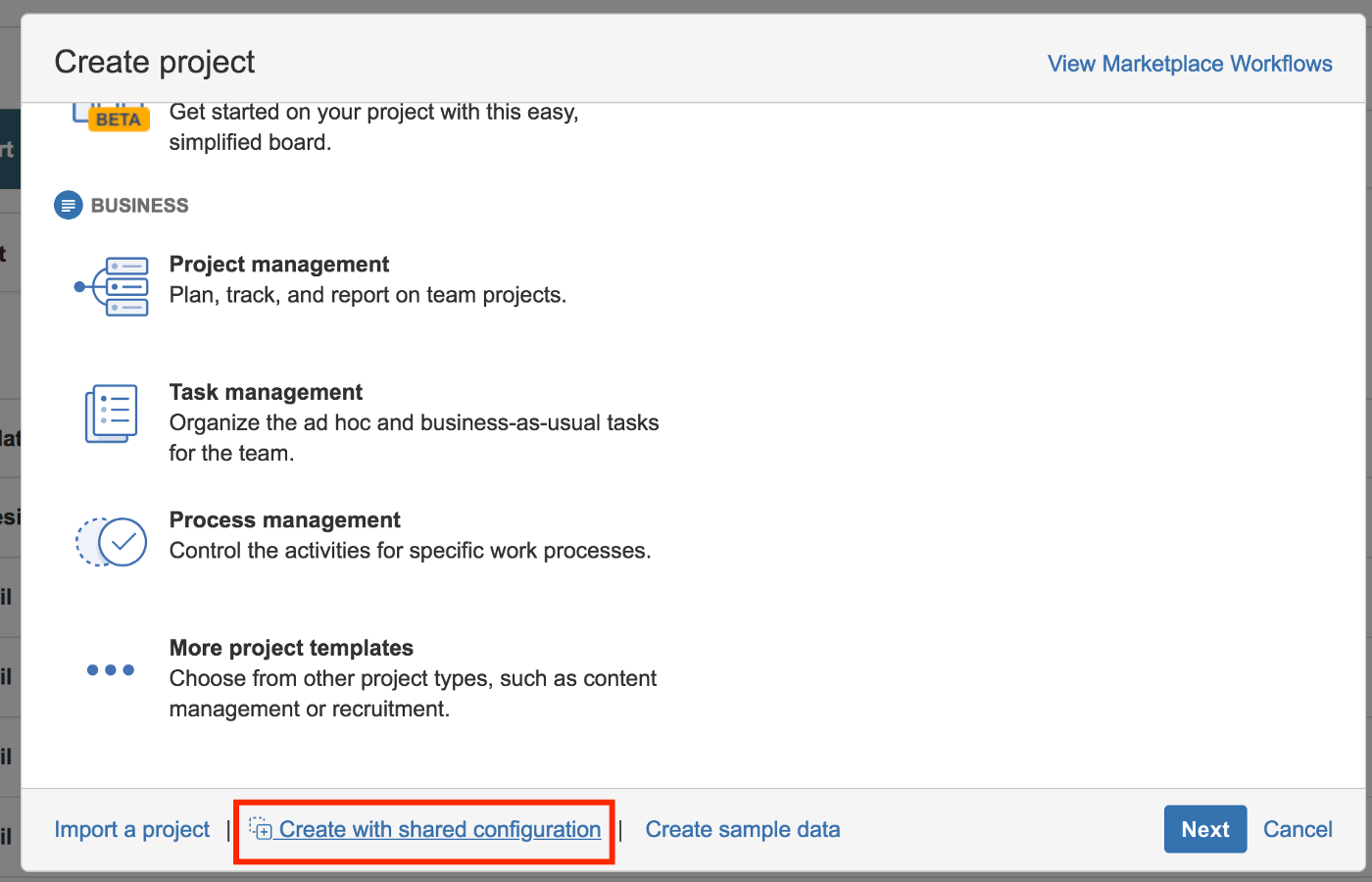Cancel the Create project dialog

point(1298,829)
